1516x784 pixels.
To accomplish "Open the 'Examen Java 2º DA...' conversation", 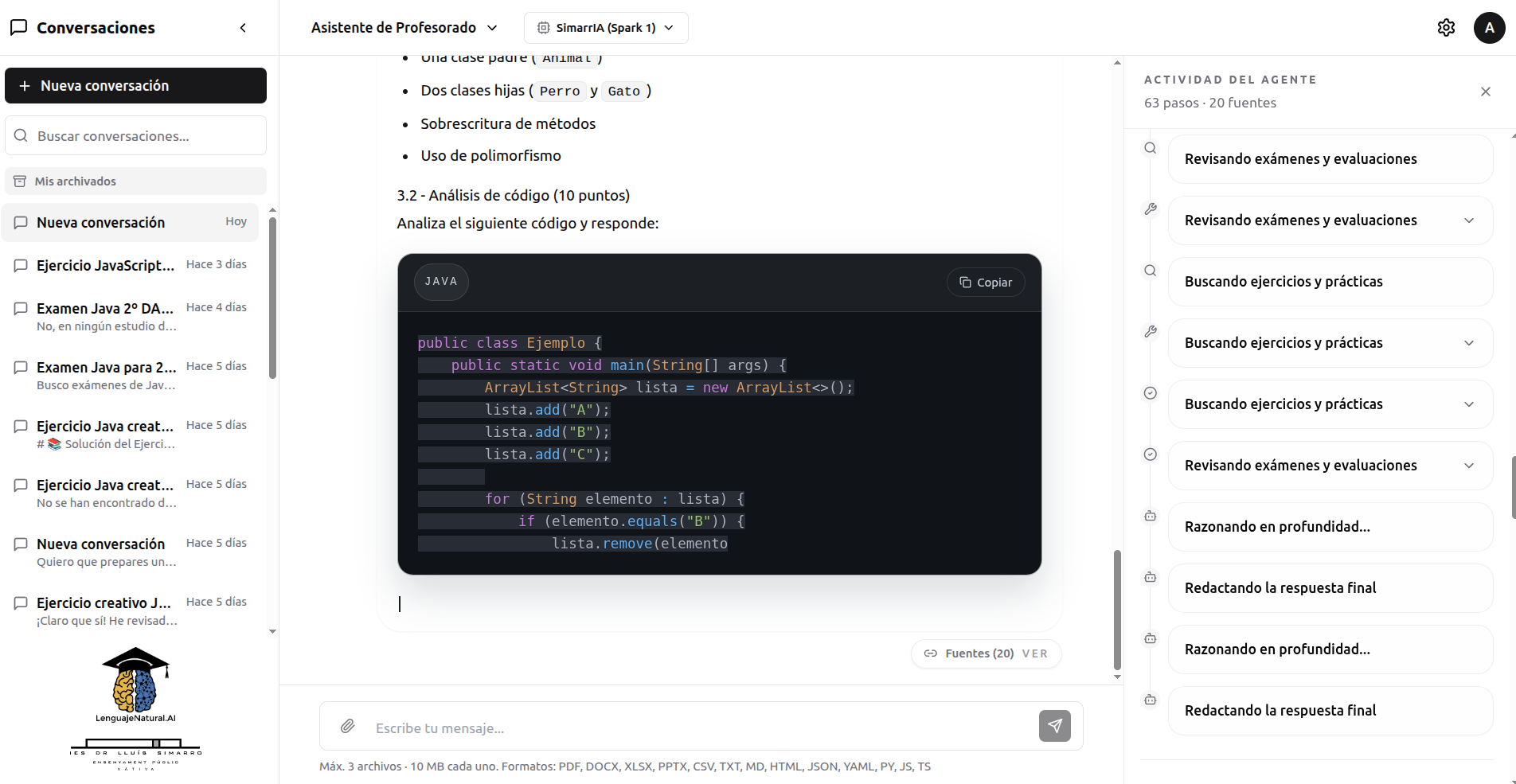I will point(131,316).
